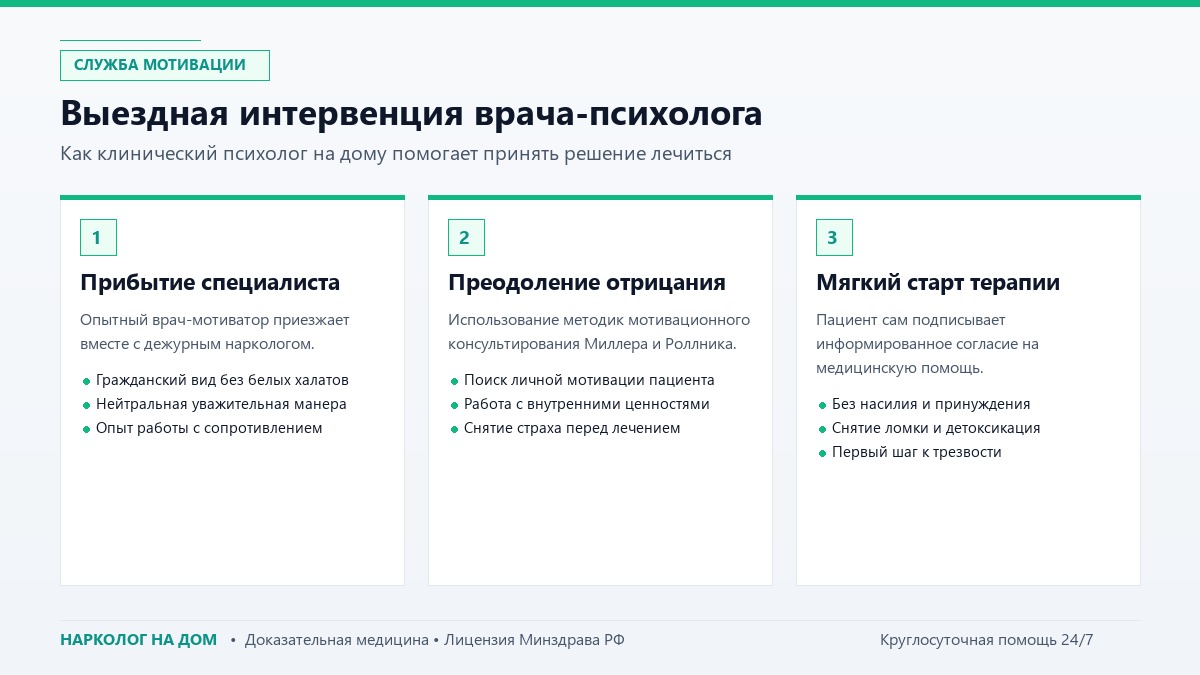This screenshot has width=1200, height=675.
Task: Click the step number 1 badge
Action: (x=98, y=237)
